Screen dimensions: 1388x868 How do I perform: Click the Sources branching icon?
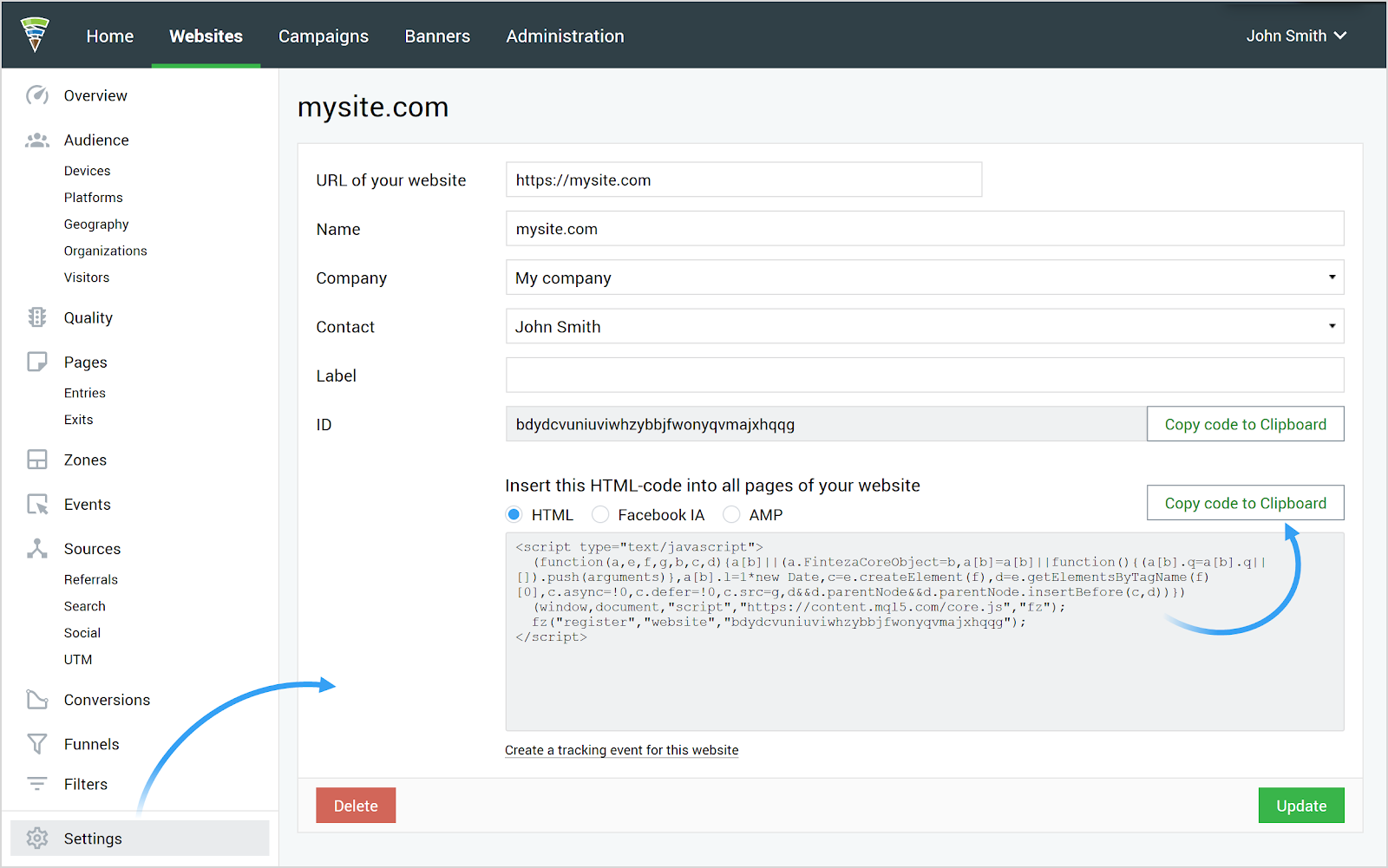point(37,549)
